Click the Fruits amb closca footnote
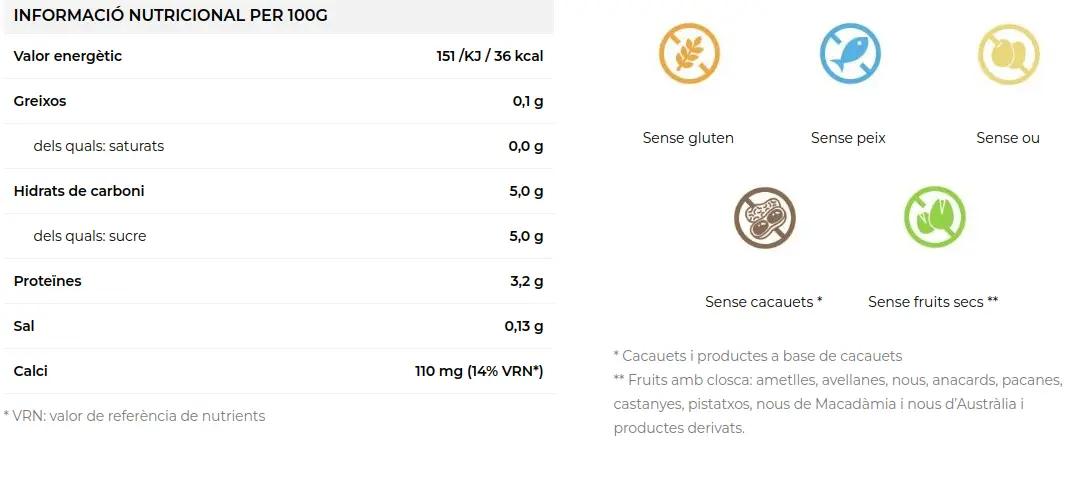1065x479 pixels. 837,404
